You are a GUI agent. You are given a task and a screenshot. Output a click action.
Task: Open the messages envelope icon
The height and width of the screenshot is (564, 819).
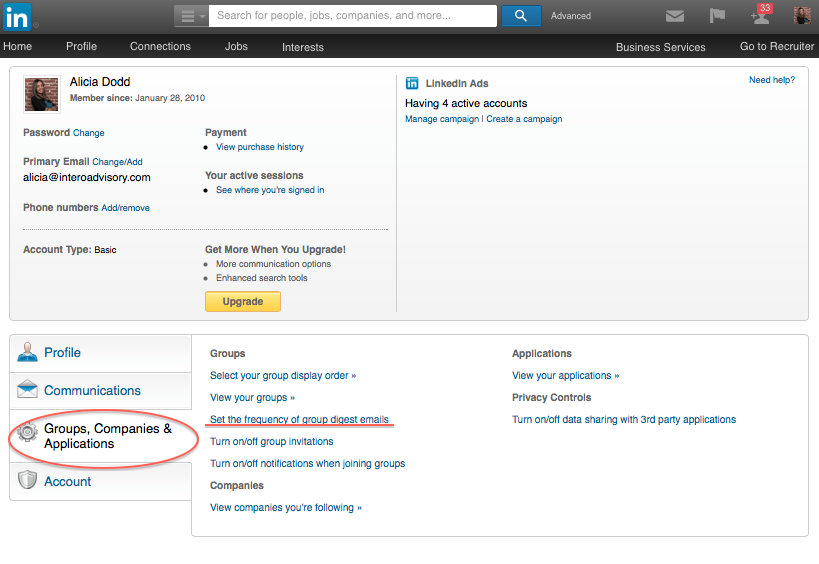(675, 16)
